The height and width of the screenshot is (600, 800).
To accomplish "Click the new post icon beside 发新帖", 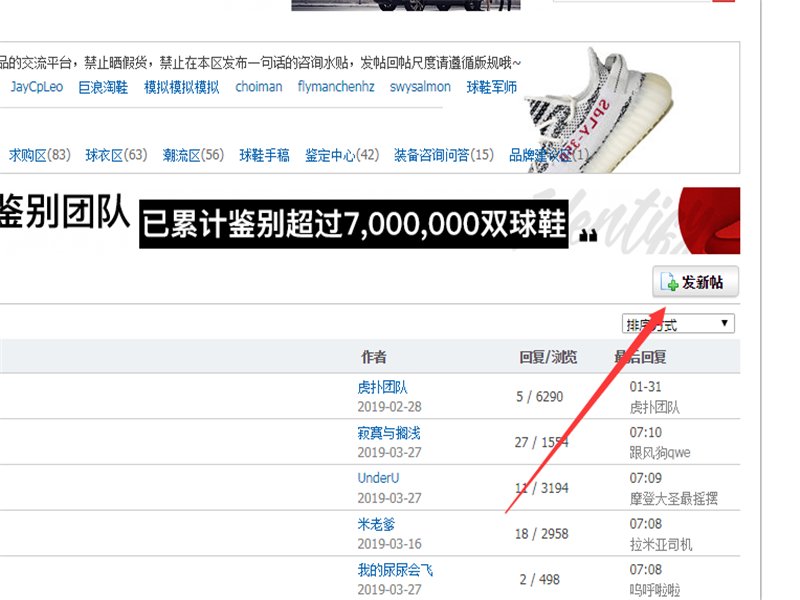I will pos(669,283).
